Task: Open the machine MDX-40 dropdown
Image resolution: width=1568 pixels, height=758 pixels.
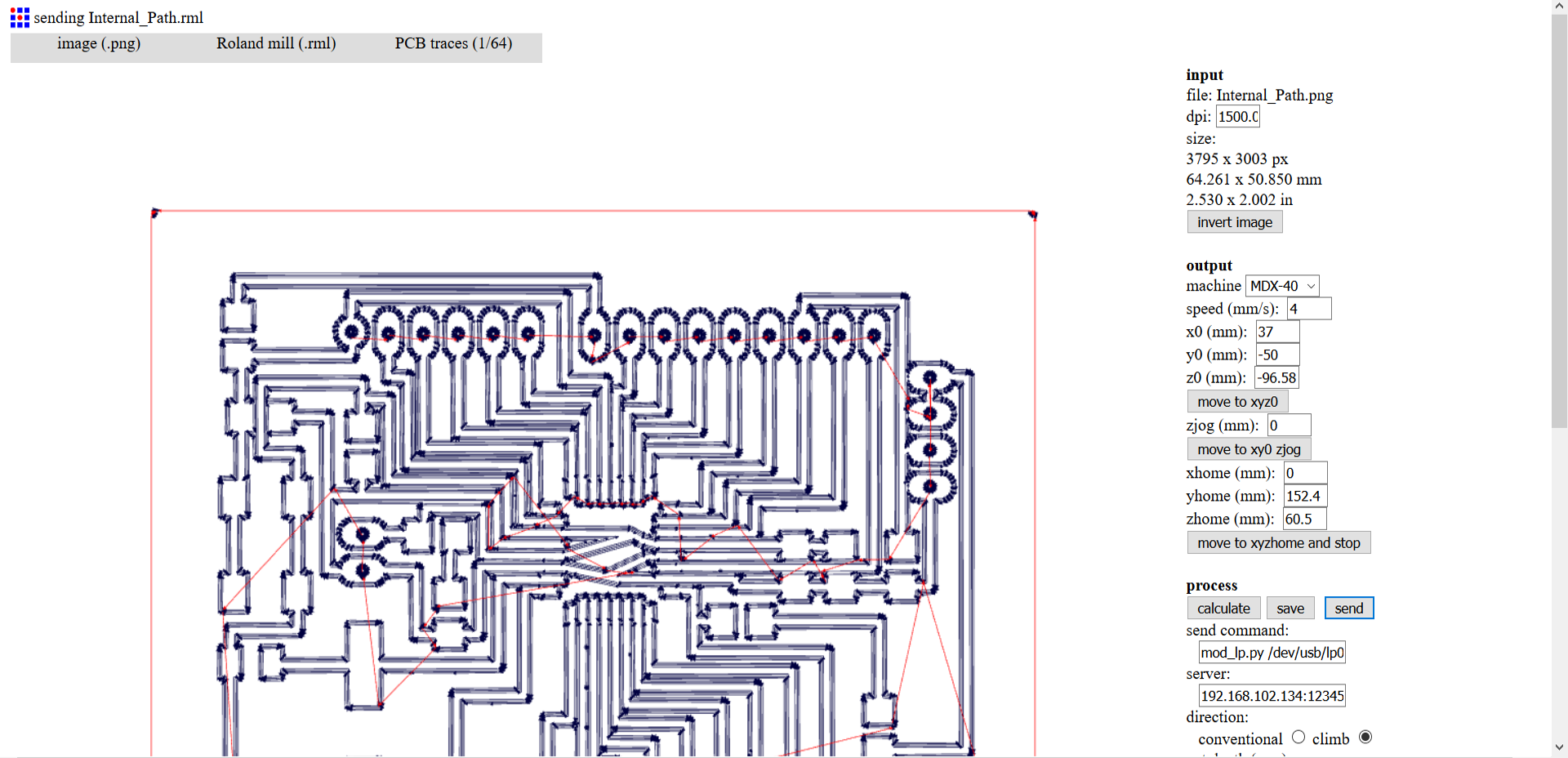Action: pyautogui.click(x=1282, y=286)
